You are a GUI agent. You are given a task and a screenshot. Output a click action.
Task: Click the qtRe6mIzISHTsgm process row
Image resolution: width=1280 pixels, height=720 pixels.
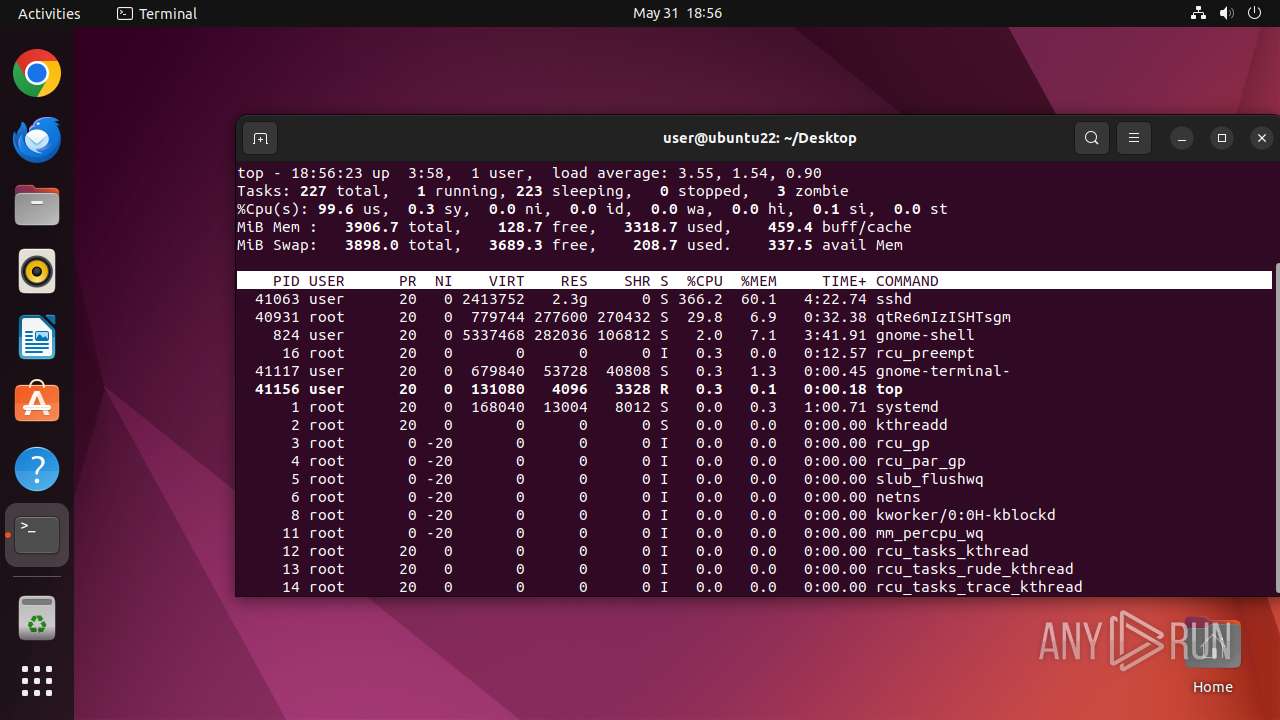754,317
